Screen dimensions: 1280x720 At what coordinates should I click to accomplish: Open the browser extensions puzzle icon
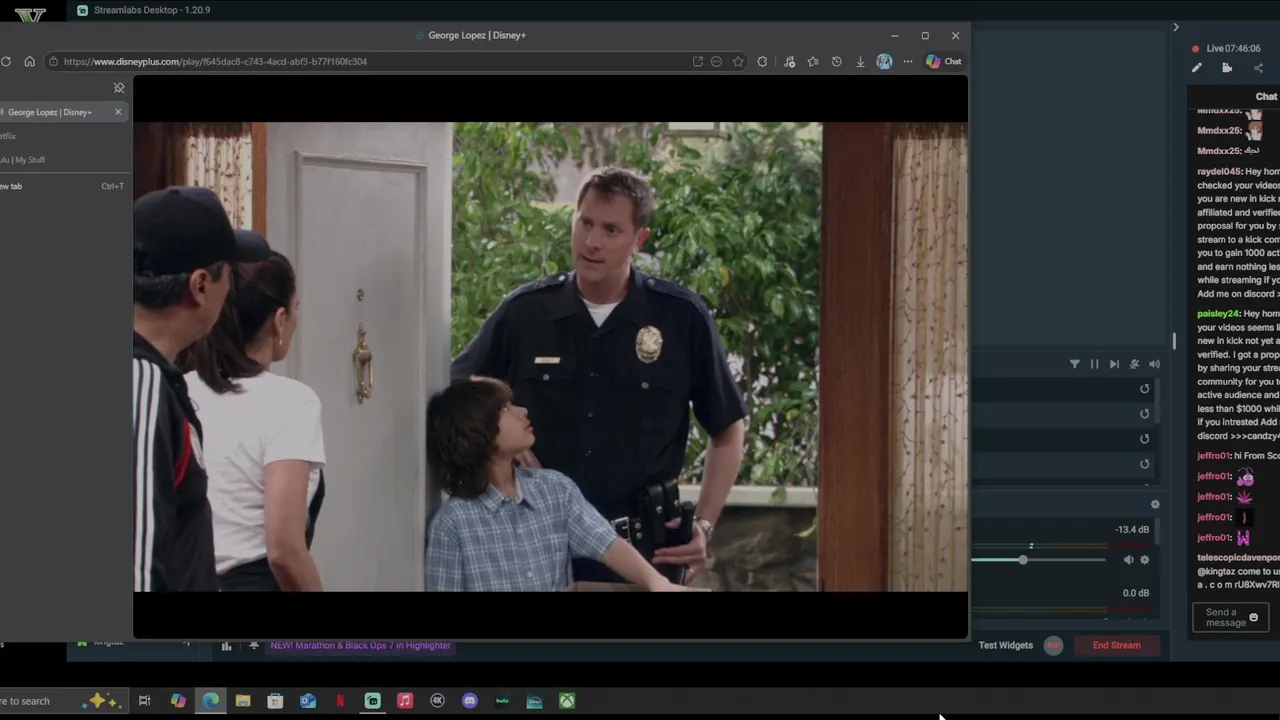tap(762, 61)
